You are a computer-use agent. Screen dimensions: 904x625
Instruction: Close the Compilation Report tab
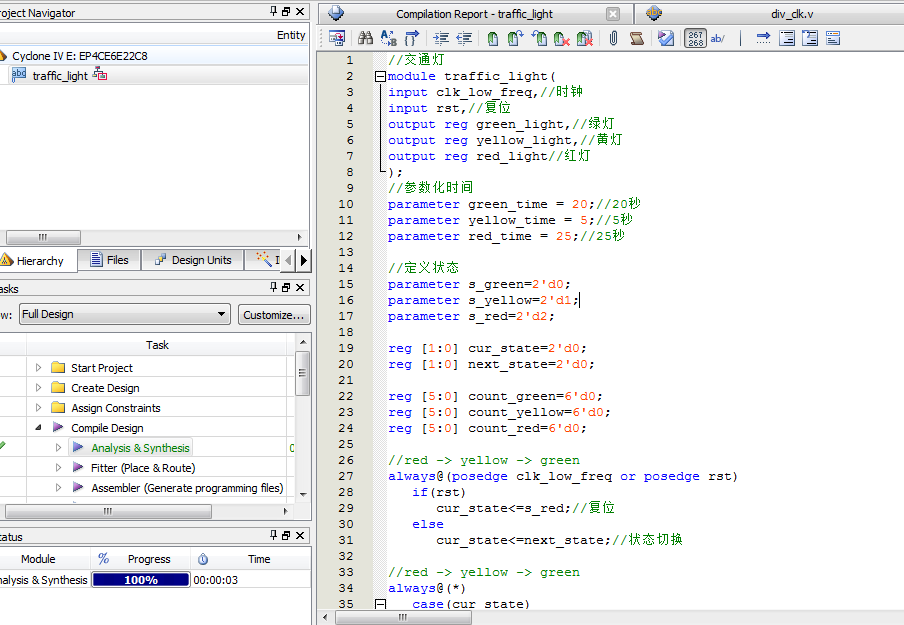[x=613, y=14]
